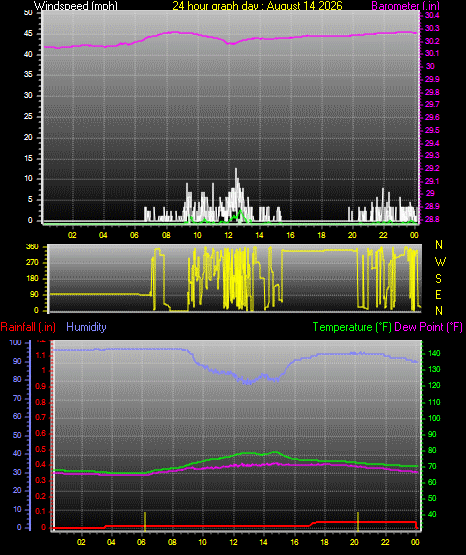Click the magenta 'Dew Point (°F)' legend label
The height and width of the screenshot is (555, 466).
(428, 327)
